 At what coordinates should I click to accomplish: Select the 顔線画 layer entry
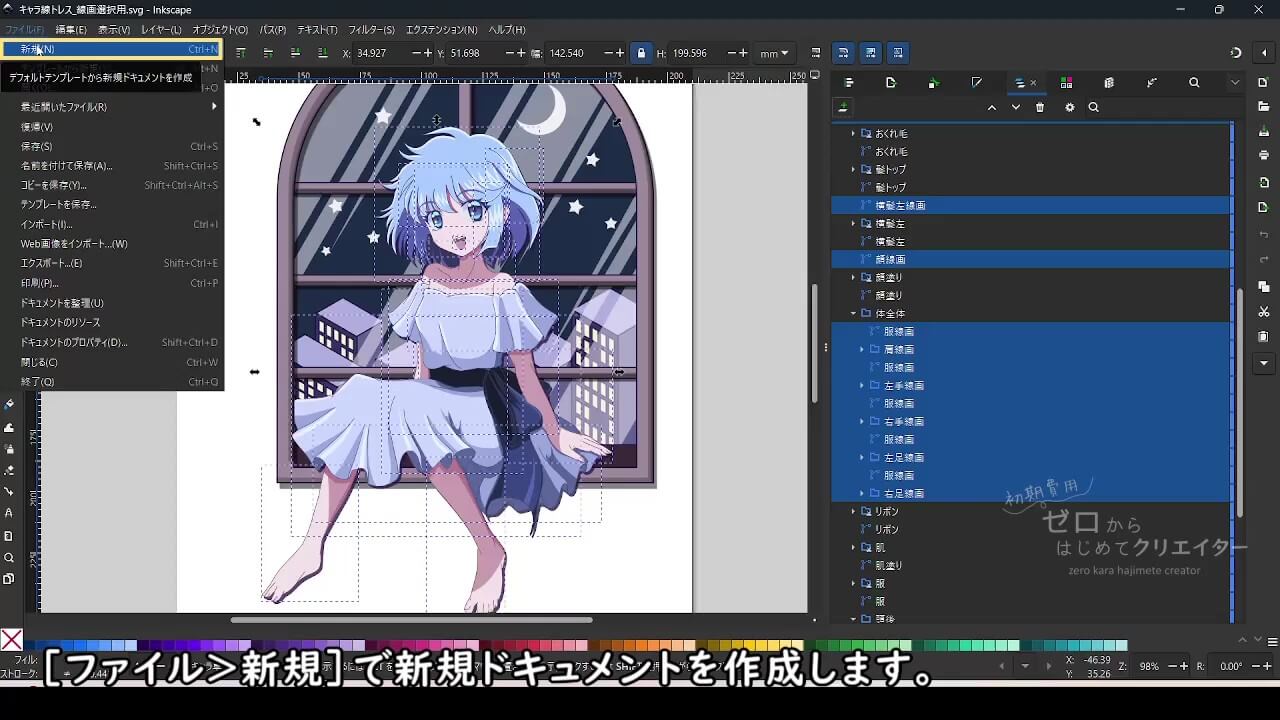pyautogui.click(x=890, y=259)
